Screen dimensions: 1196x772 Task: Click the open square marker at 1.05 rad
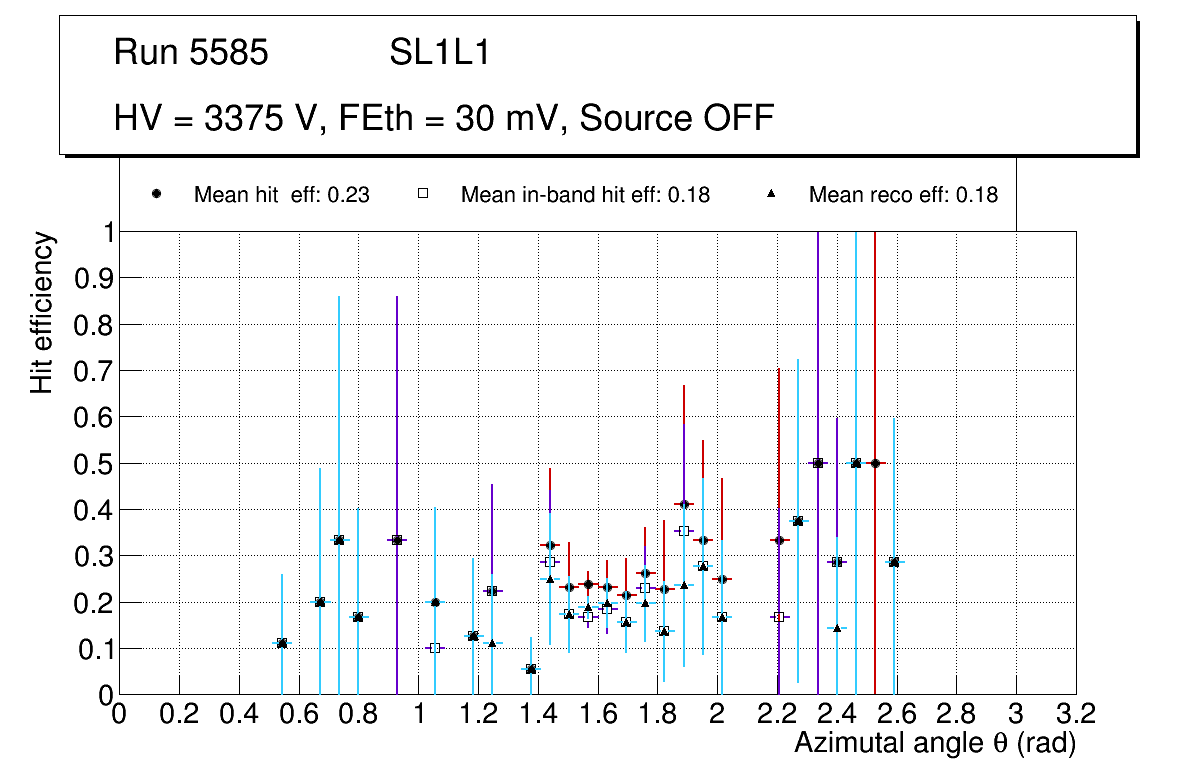click(434, 648)
